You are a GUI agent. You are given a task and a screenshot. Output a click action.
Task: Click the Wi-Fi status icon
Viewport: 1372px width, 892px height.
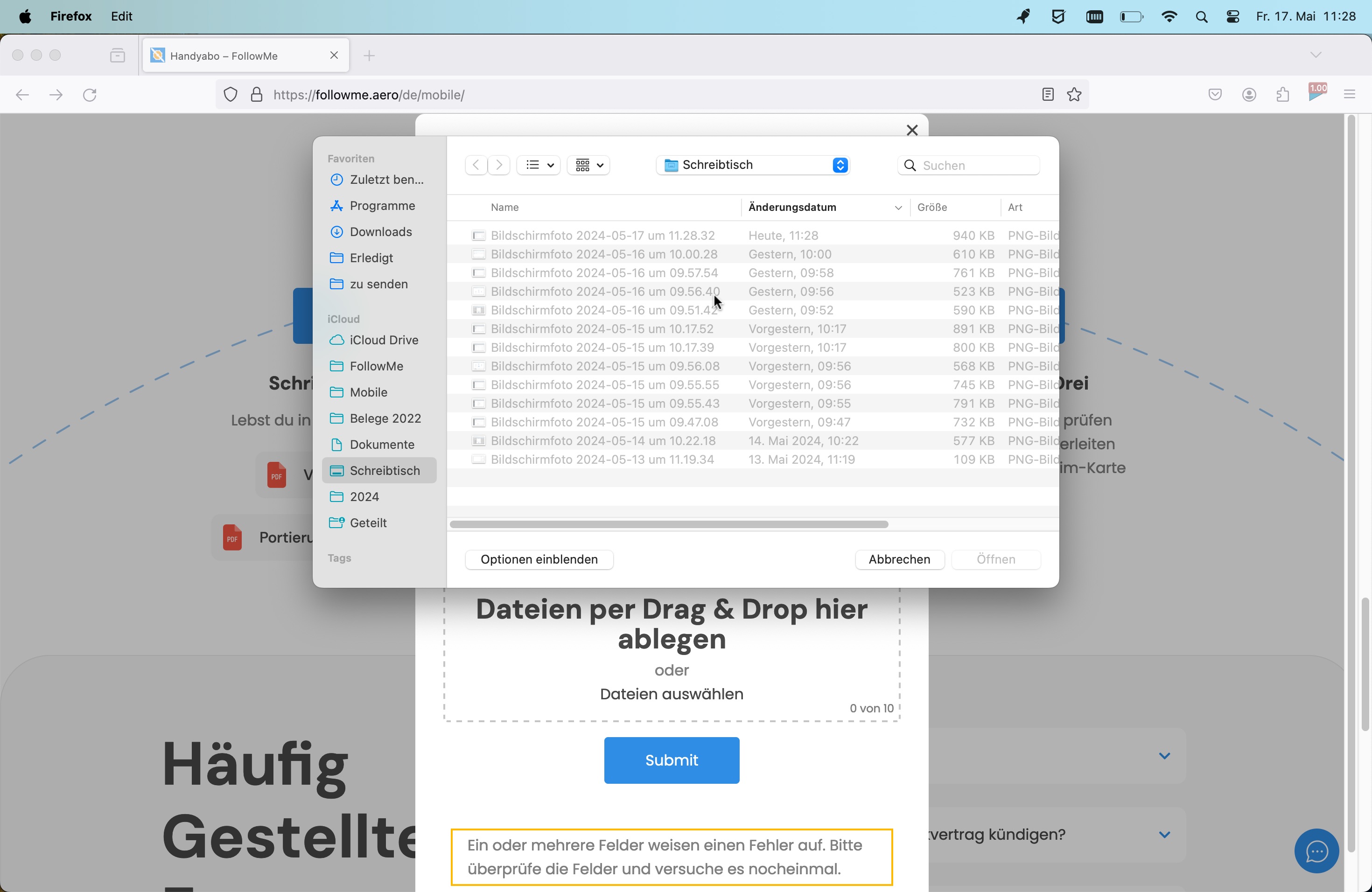pyautogui.click(x=1169, y=17)
